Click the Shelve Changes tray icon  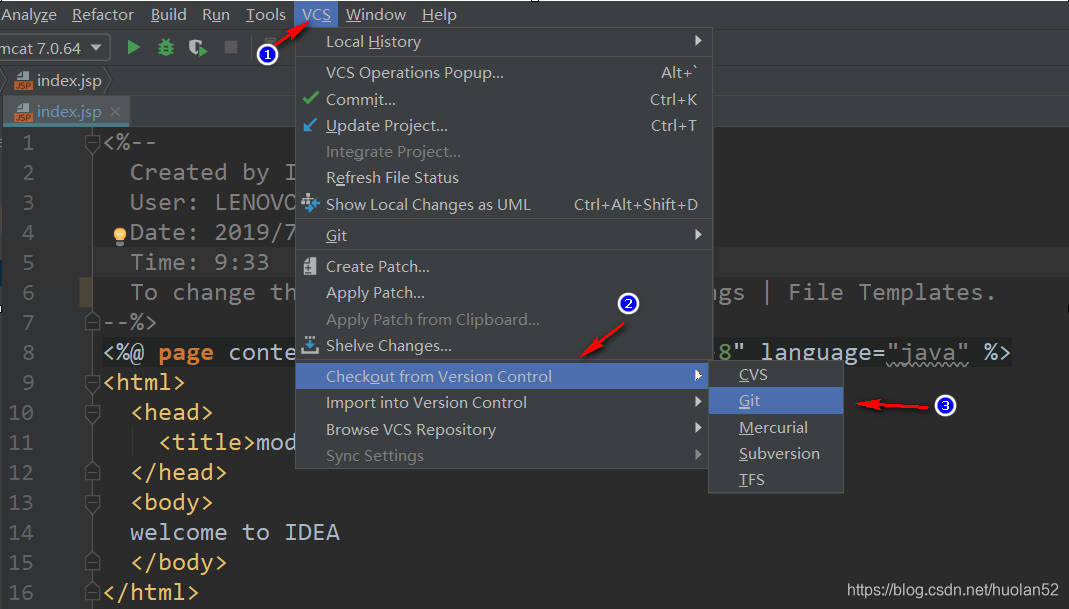[x=310, y=345]
